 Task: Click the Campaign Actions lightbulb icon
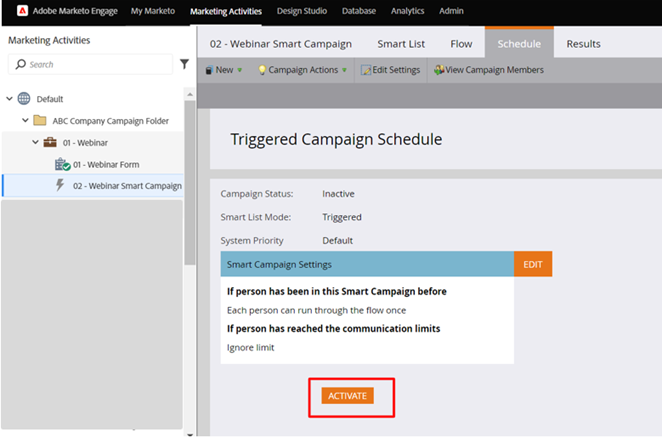pos(262,70)
